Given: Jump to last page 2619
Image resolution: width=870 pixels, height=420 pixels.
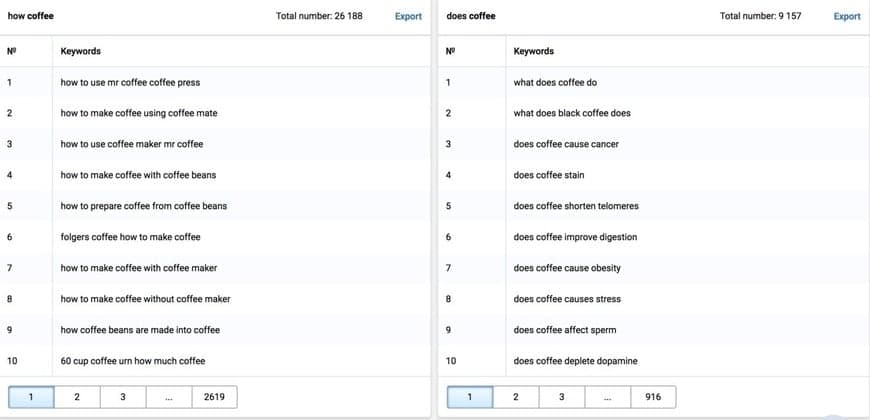Looking at the screenshot, I should pos(214,397).
